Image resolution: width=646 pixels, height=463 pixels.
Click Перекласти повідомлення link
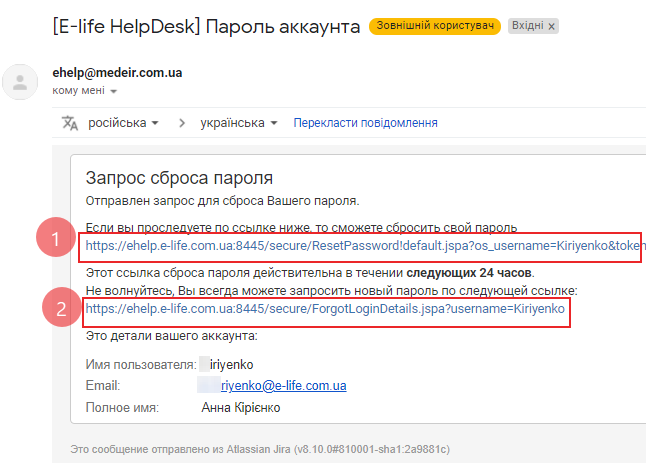[365, 123]
